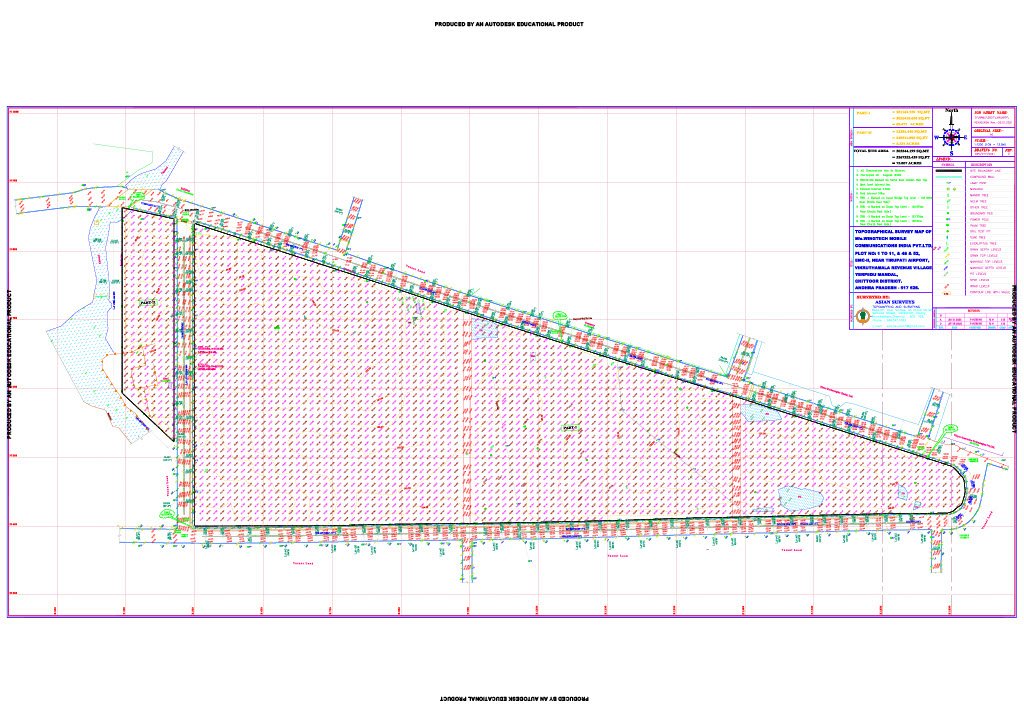Click the Asian Surveys company logo
1024x723 pixels.
coord(862,316)
